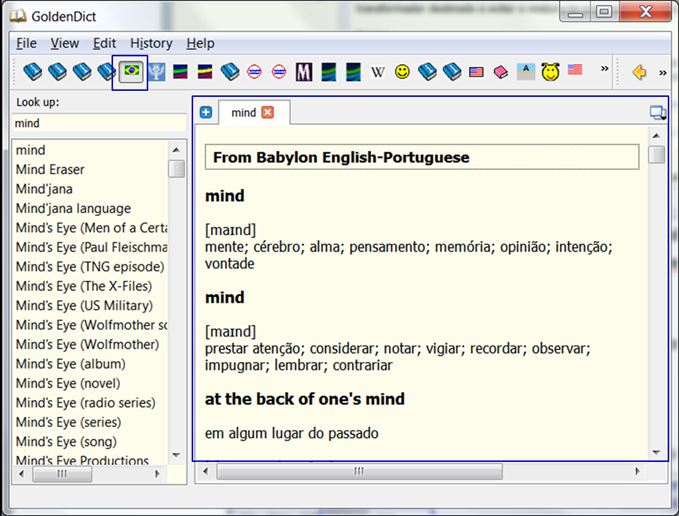Click US flag icon left of pink book
Viewport: 679px width, 516px height.
[x=476, y=72]
